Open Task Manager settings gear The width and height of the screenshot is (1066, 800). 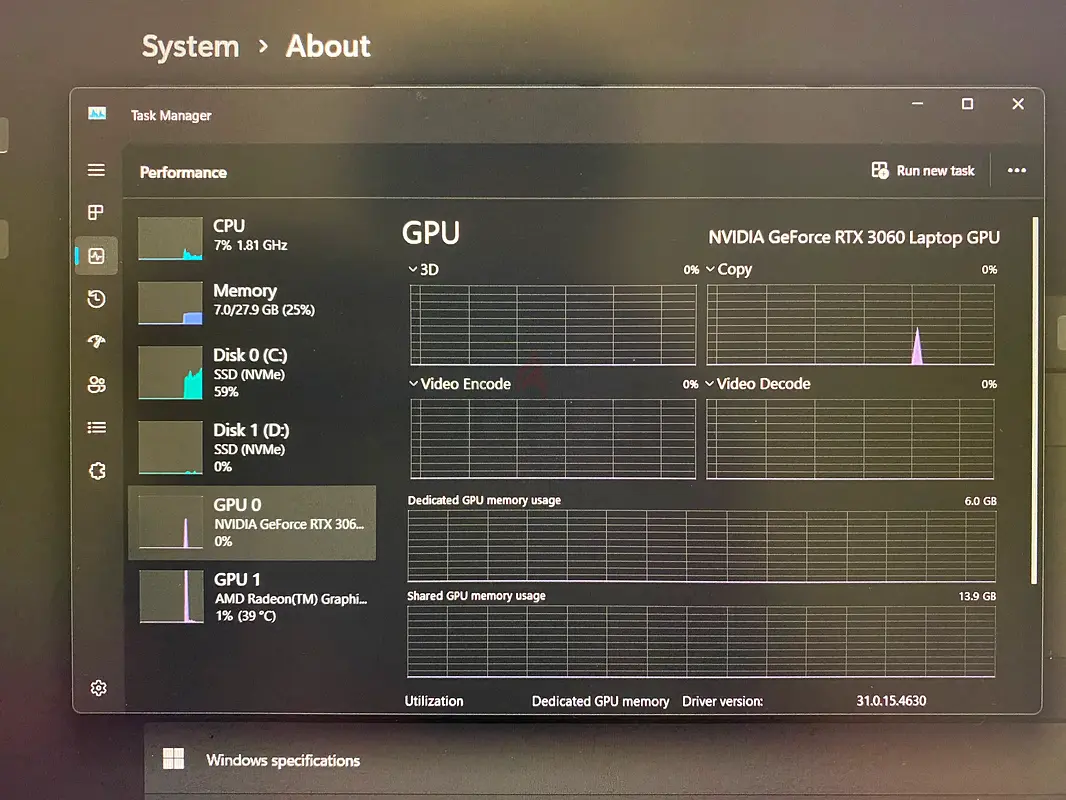click(99, 688)
